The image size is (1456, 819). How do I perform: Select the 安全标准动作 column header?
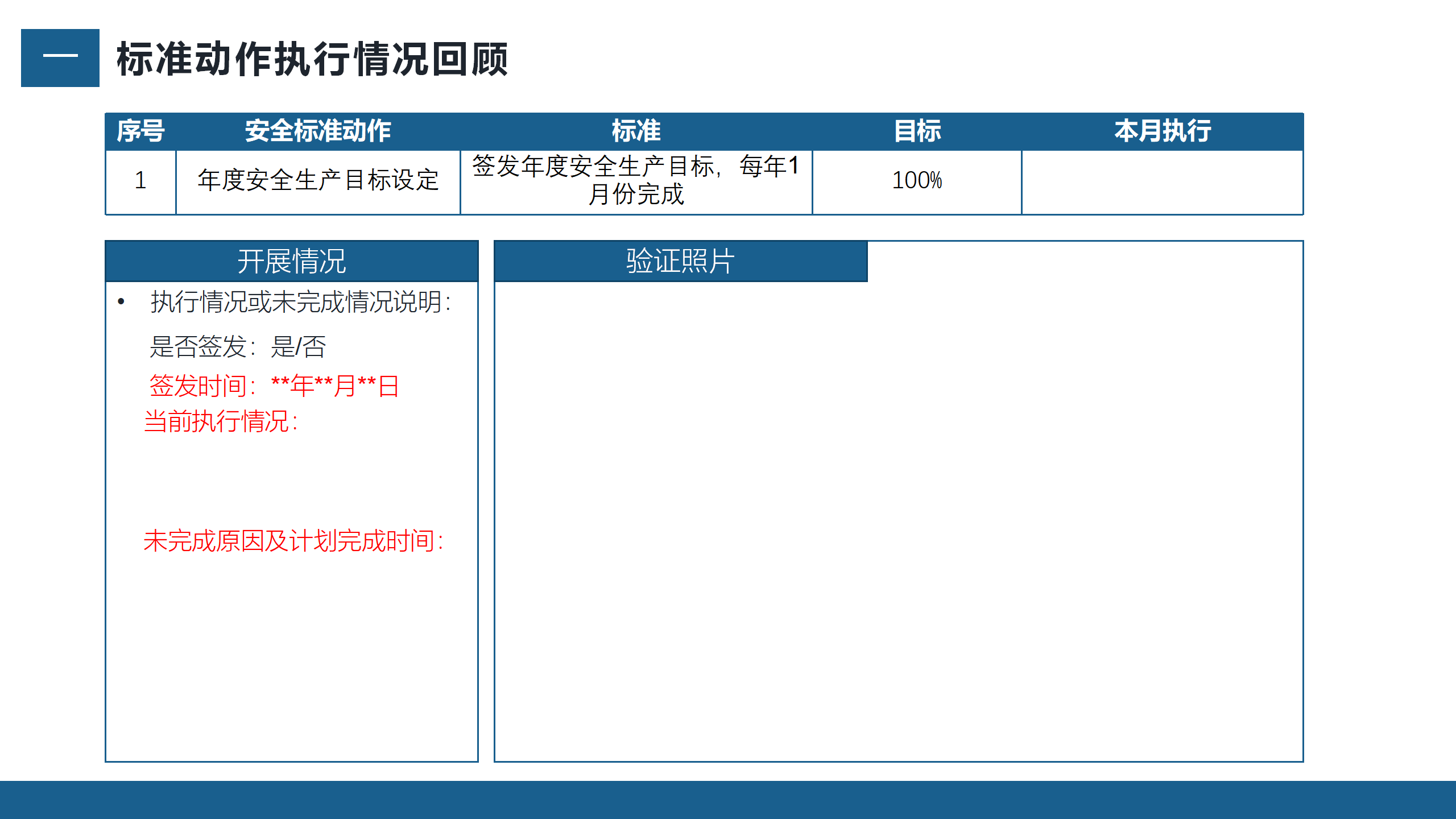[318, 131]
